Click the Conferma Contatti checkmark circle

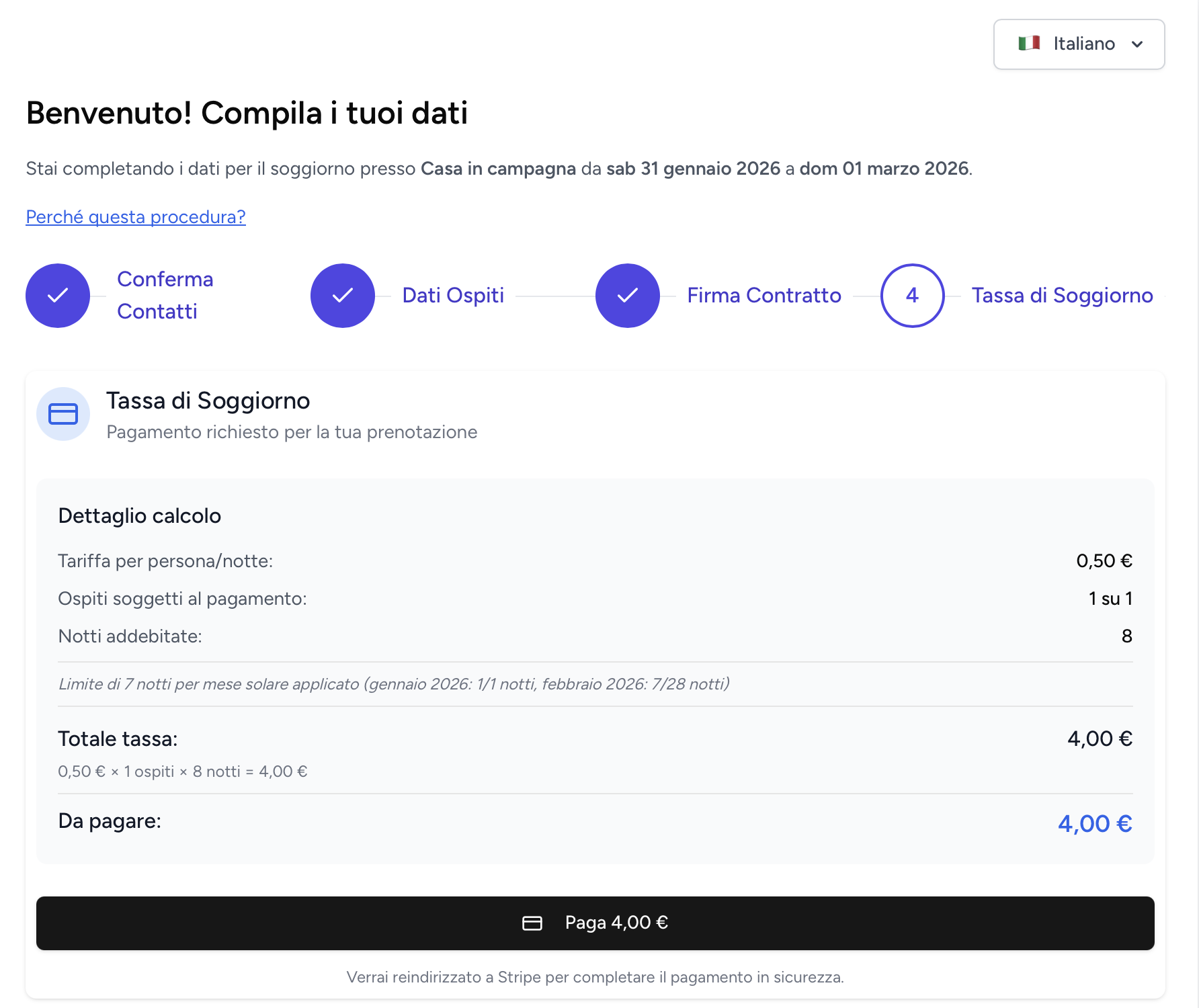click(58, 296)
